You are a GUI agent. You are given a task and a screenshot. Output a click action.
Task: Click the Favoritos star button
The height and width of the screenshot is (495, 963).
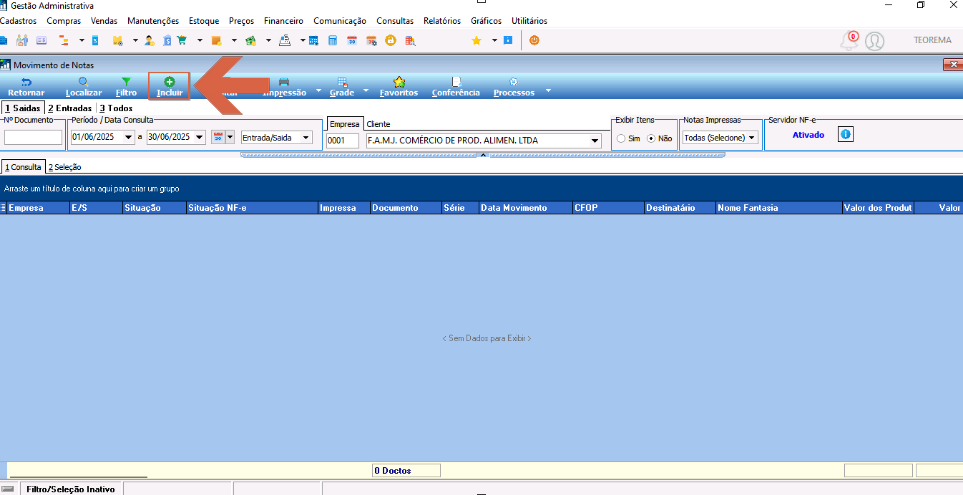[399, 87]
